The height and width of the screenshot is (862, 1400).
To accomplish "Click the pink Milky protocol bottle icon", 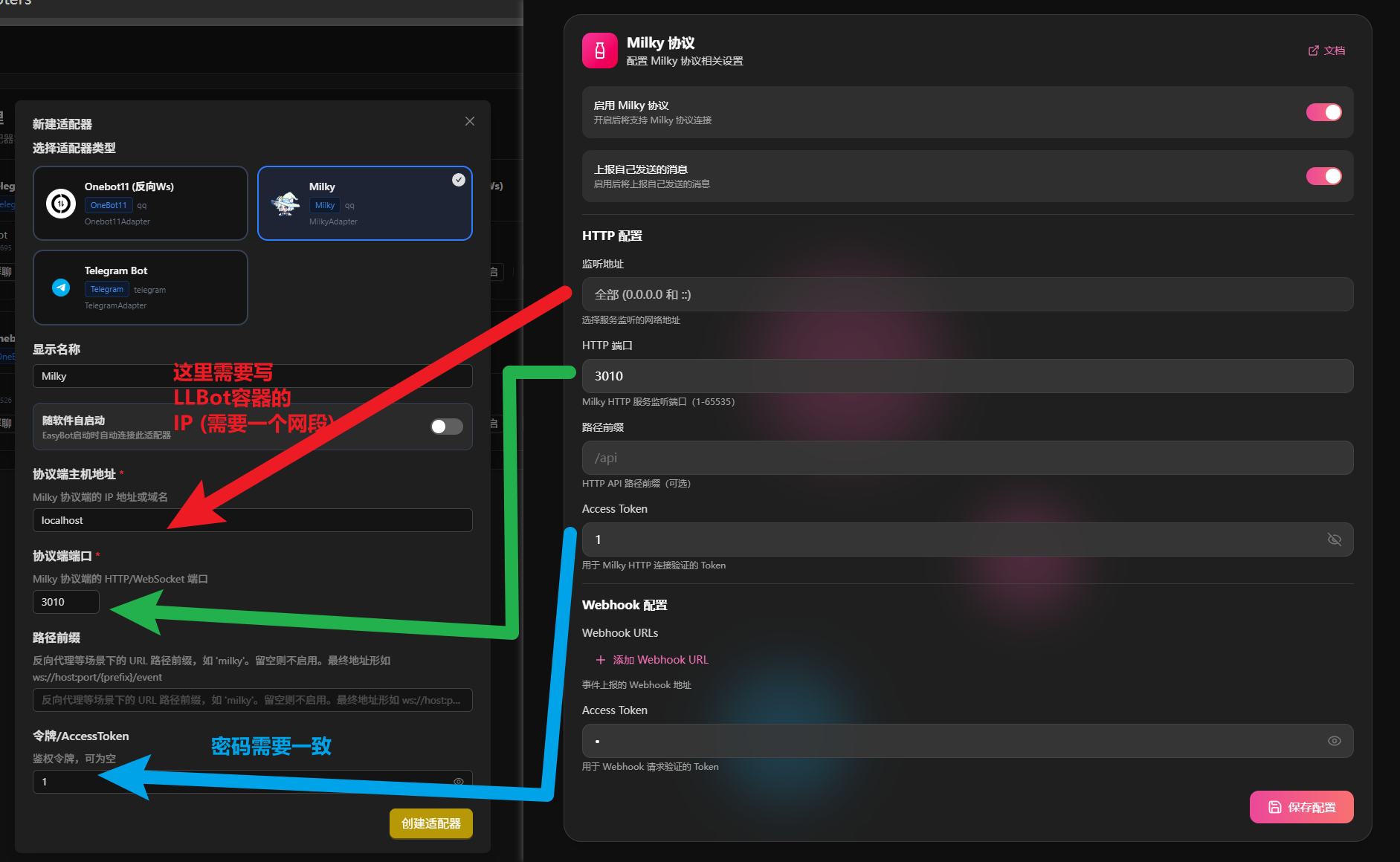I will (x=599, y=51).
